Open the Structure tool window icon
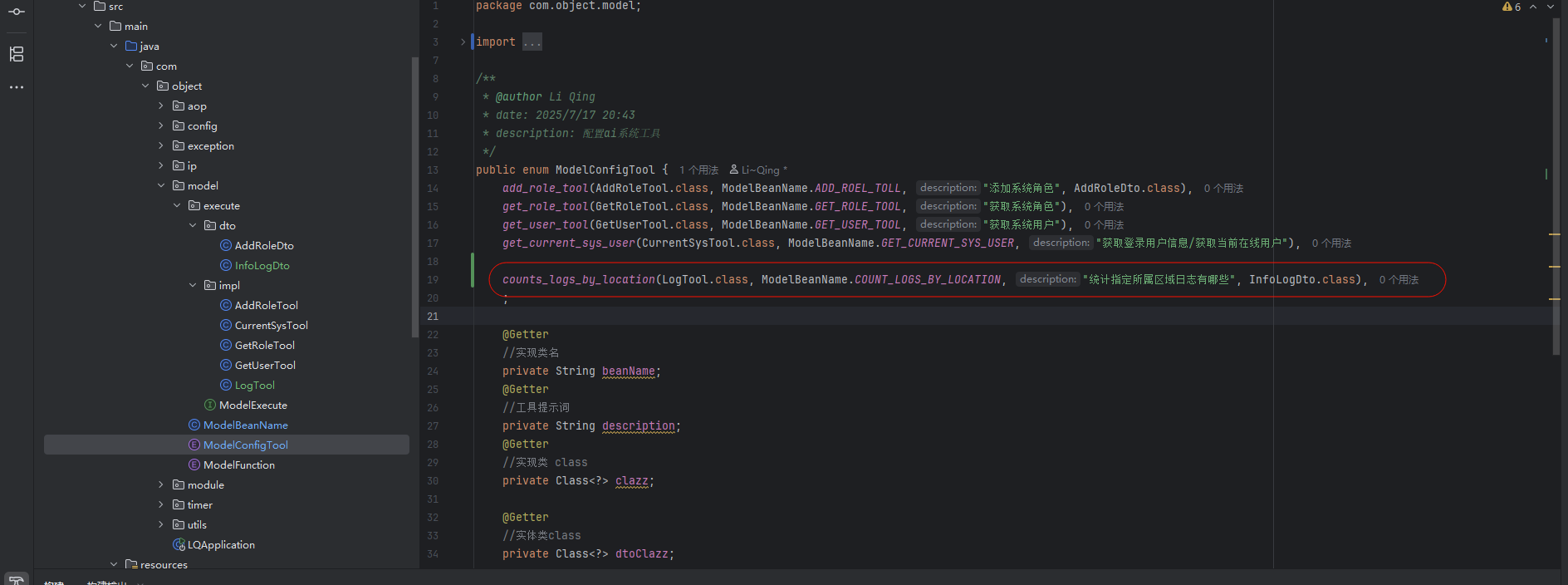Screen dimensions: 1568x585 [17, 54]
